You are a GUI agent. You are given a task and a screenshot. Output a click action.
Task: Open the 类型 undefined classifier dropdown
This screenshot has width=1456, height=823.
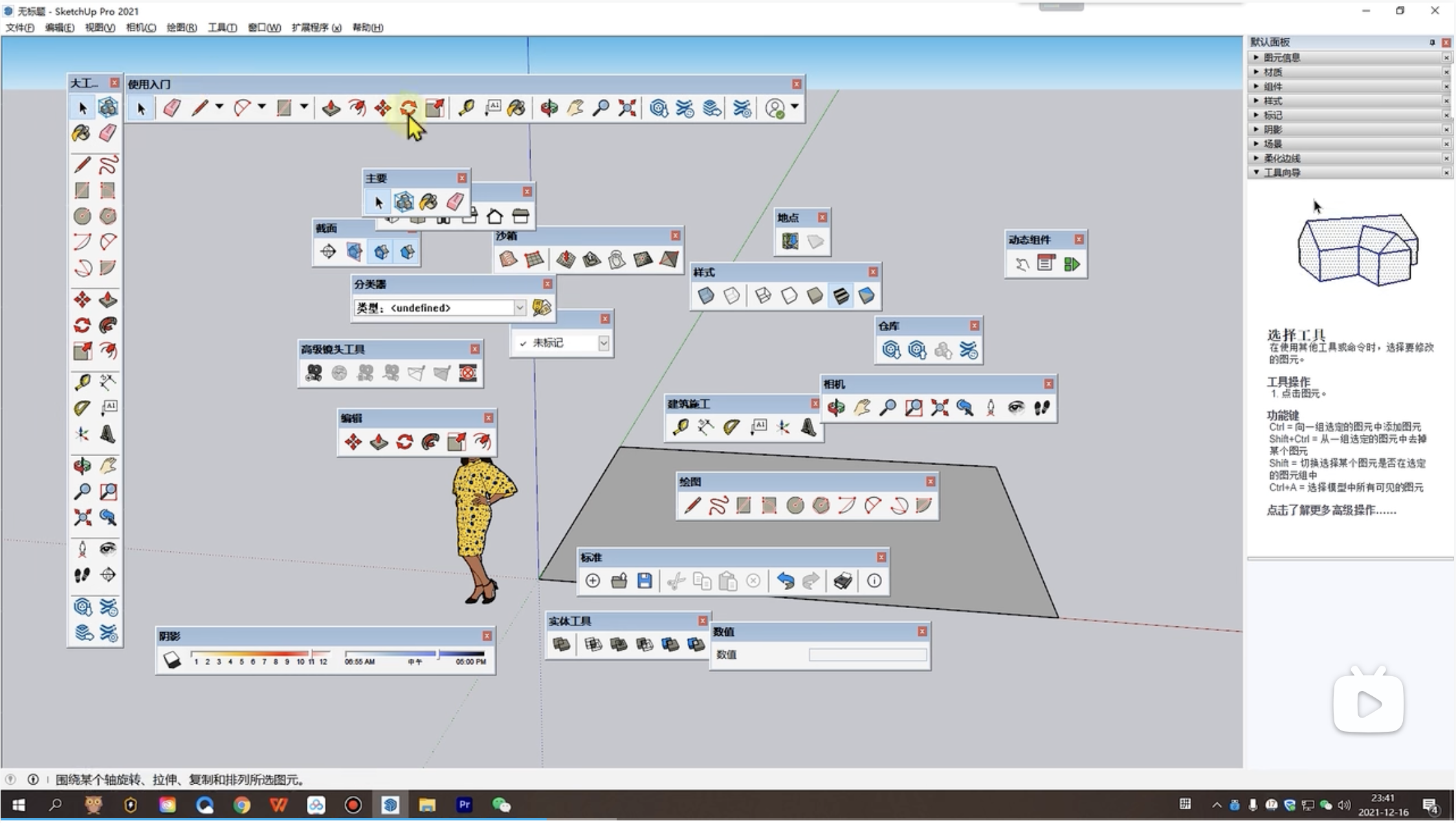click(519, 308)
